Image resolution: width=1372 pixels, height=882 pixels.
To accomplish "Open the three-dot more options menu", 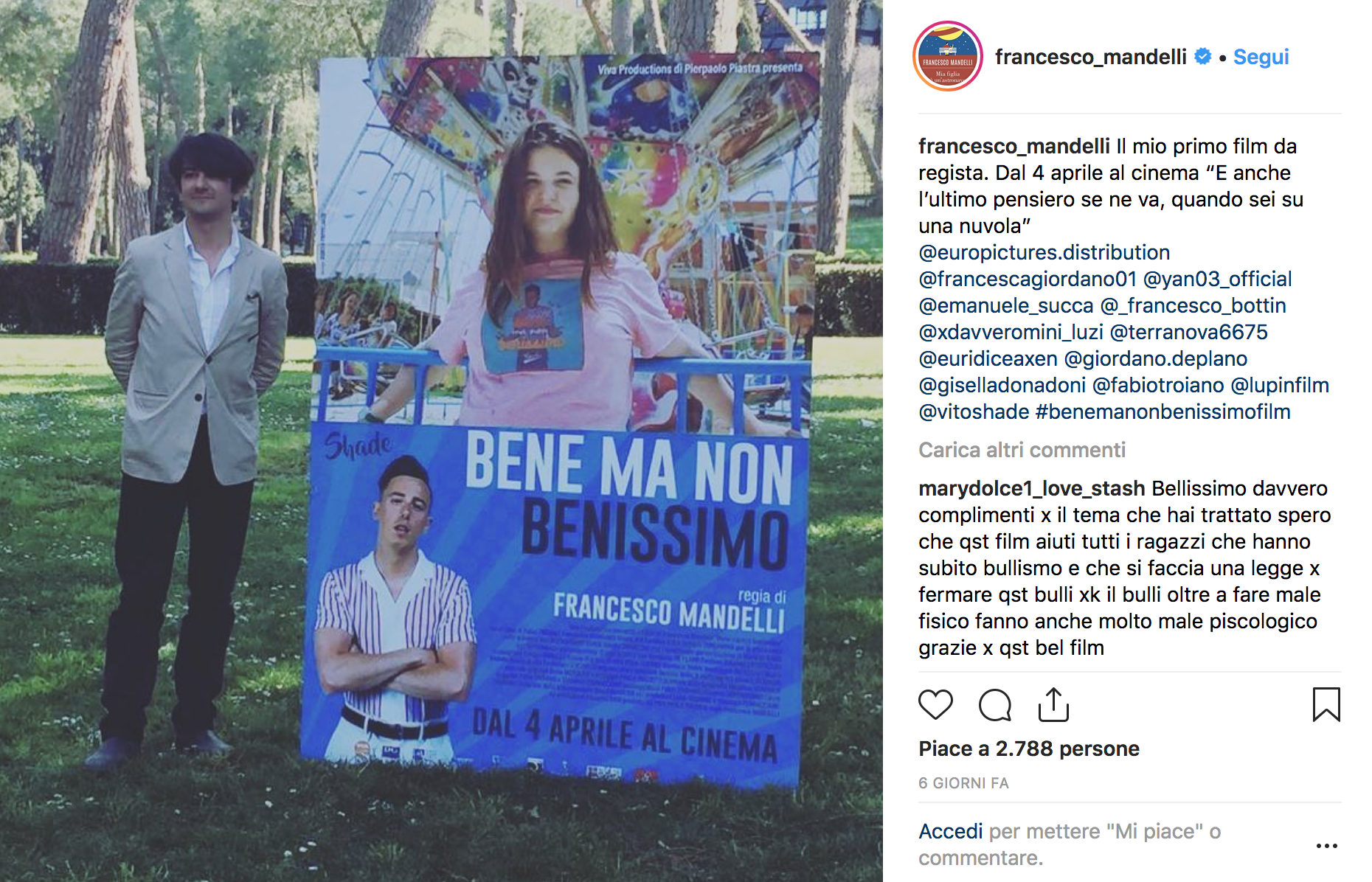I will 1326,846.
